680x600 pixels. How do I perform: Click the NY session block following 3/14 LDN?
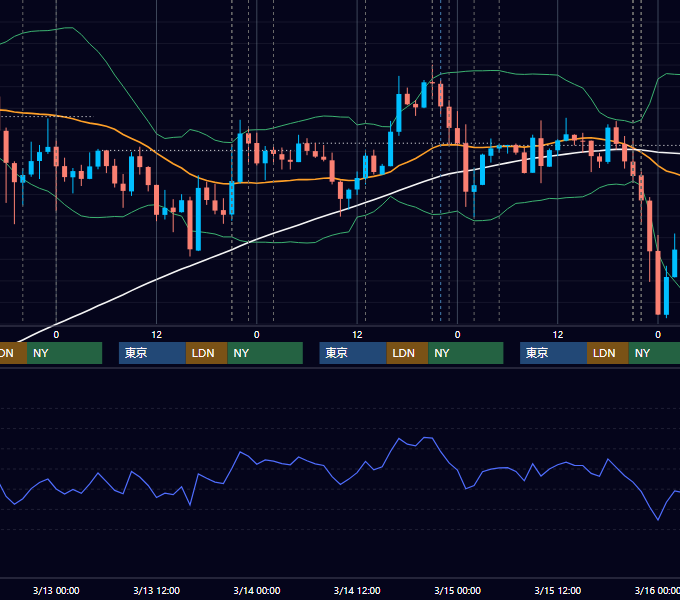click(x=466, y=353)
